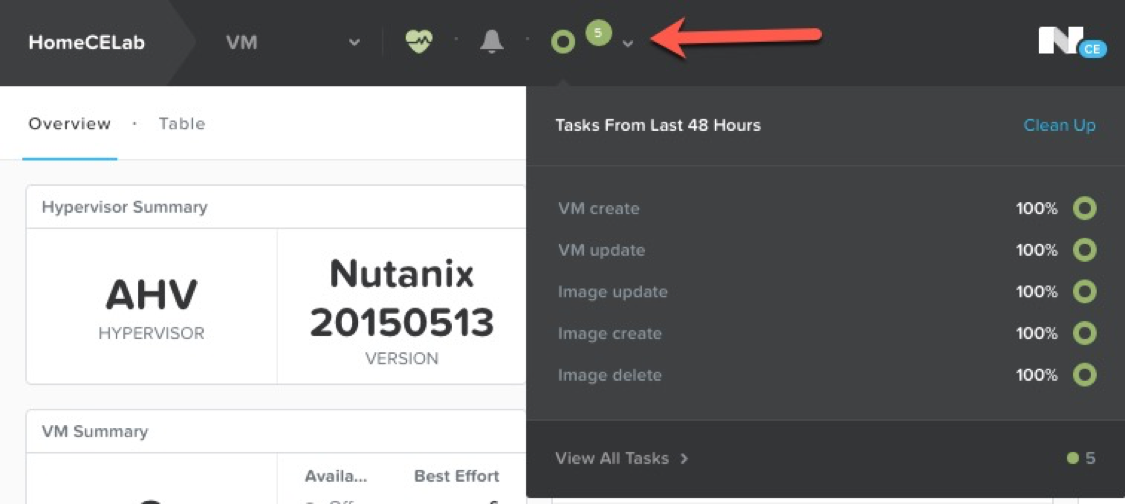Click the Hypervisor Summary heading
This screenshot has height=504, width=1125.
click(x=125, y=207)
